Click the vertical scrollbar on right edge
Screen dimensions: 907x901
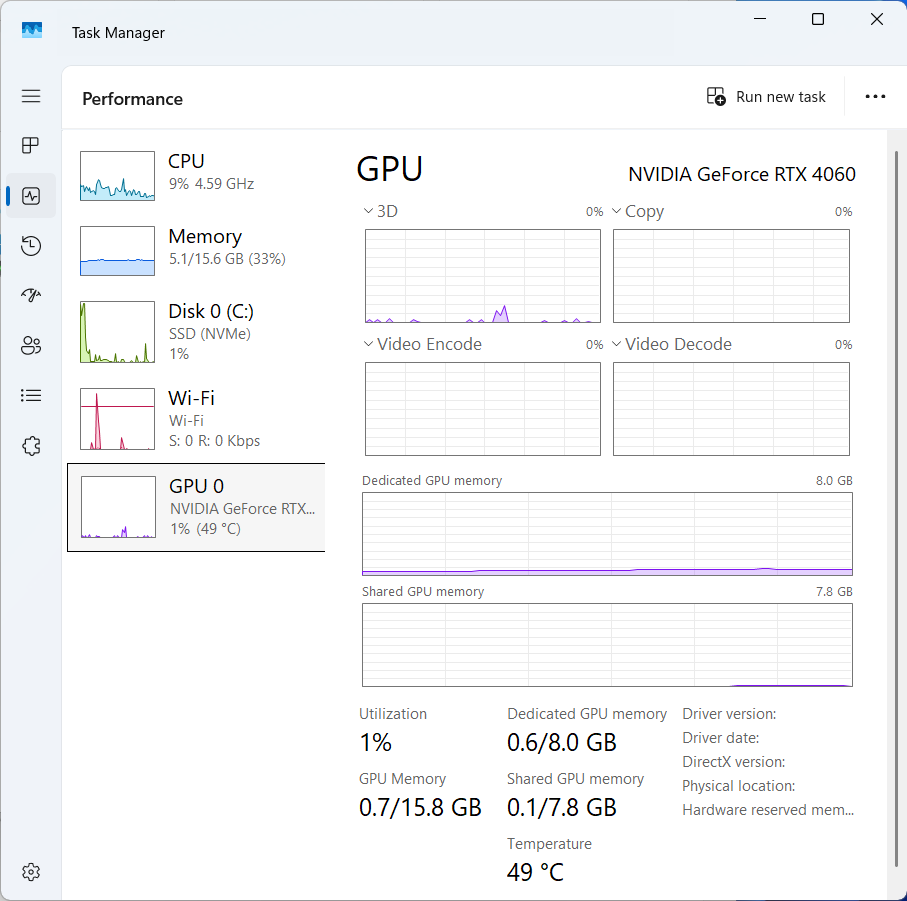(897, 509)
